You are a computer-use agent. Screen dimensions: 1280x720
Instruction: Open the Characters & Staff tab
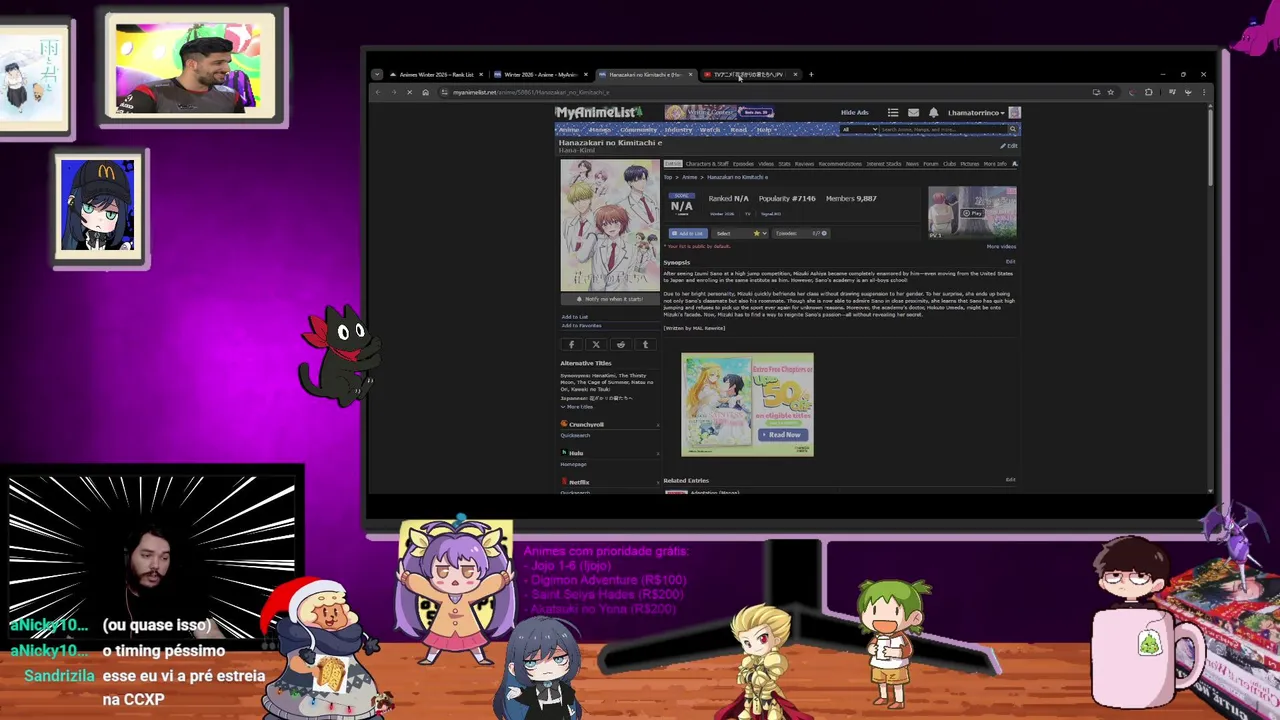(707, 164)
